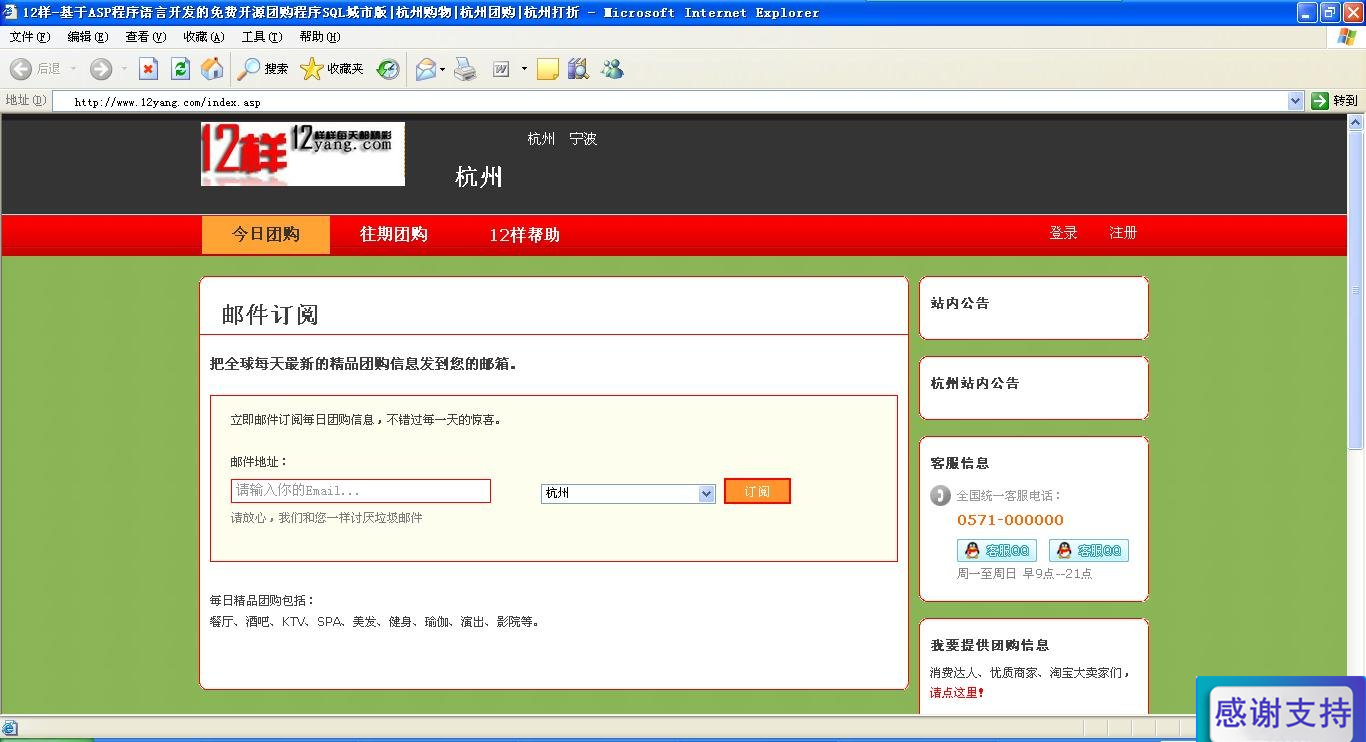Screen dimensions: 1366x742
Task: Click the 感谢支持 banner
Action: (x=1281, y=711)
